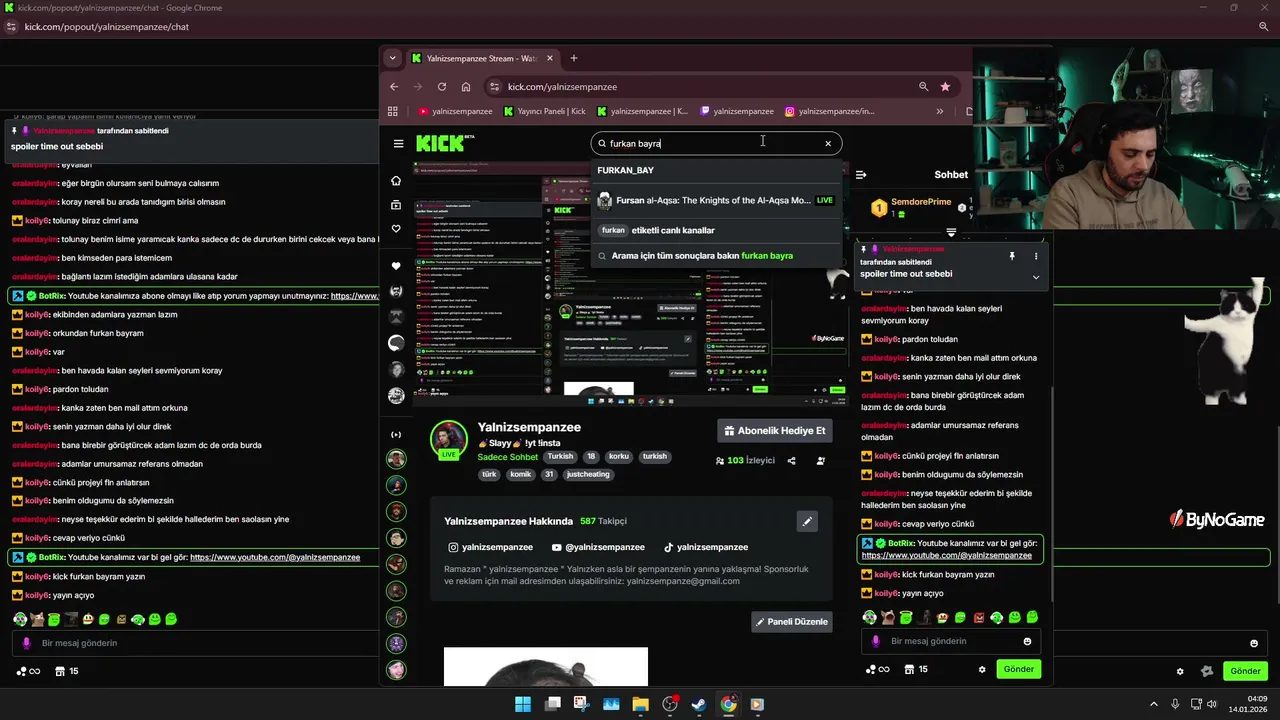The height and width of the screenshot is (720, 1280).
Task: Open the icon beside popout chat settings
Action: [x=1207, y=671]
